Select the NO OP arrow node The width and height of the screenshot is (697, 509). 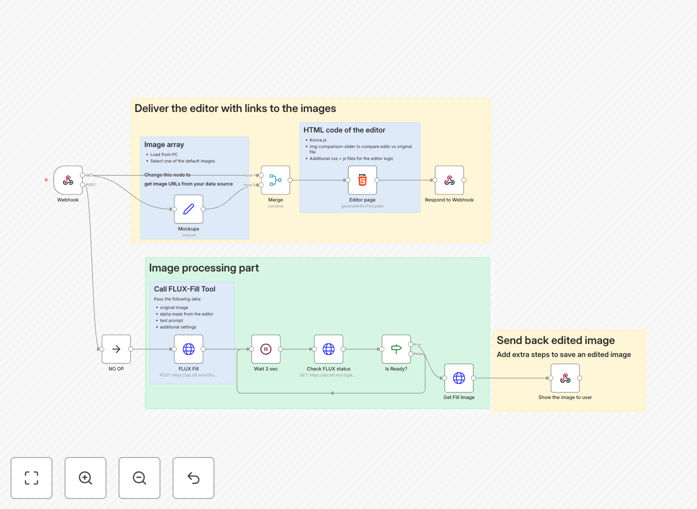tap(116, 349)
